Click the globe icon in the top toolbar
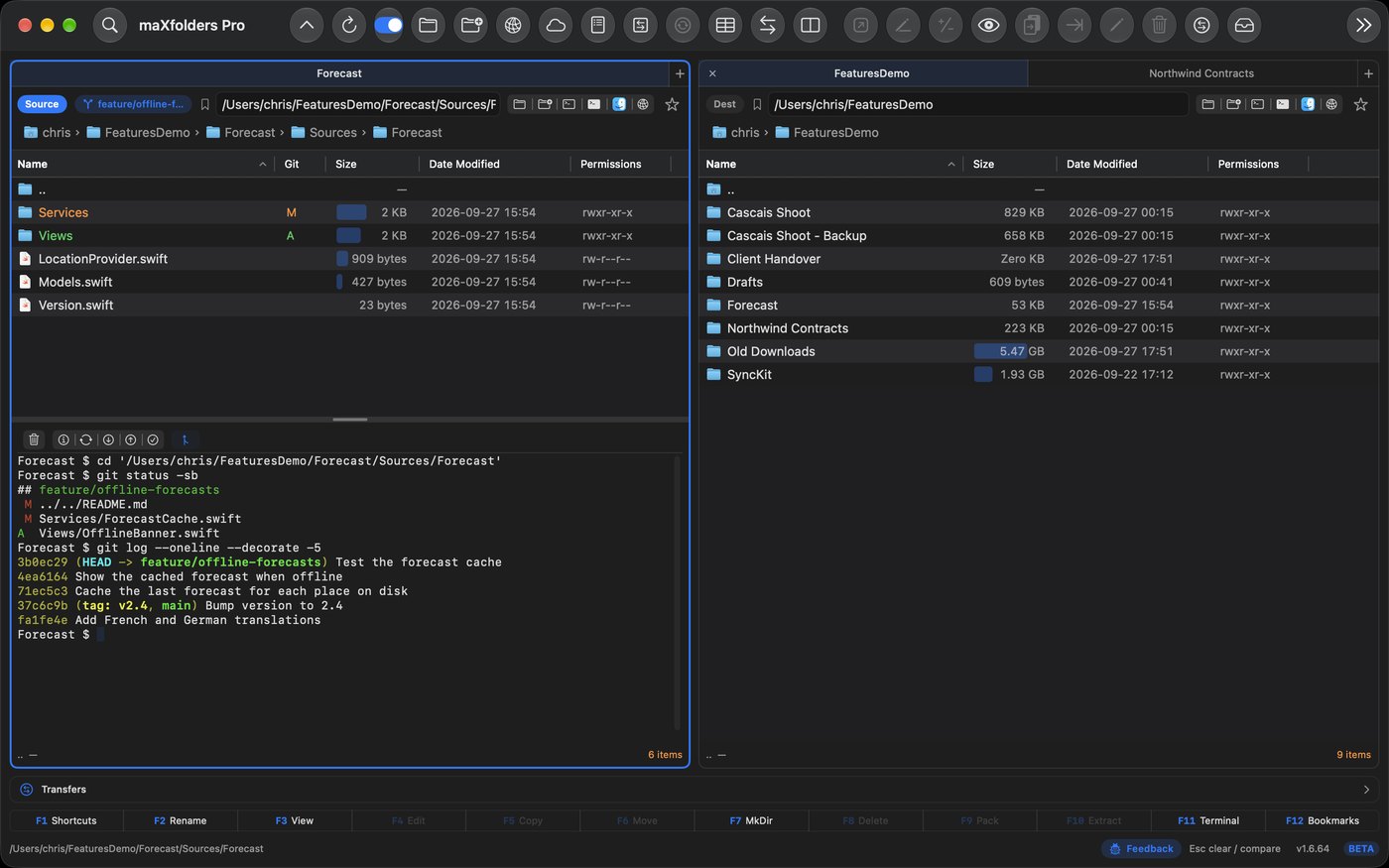 click(513, 26)
